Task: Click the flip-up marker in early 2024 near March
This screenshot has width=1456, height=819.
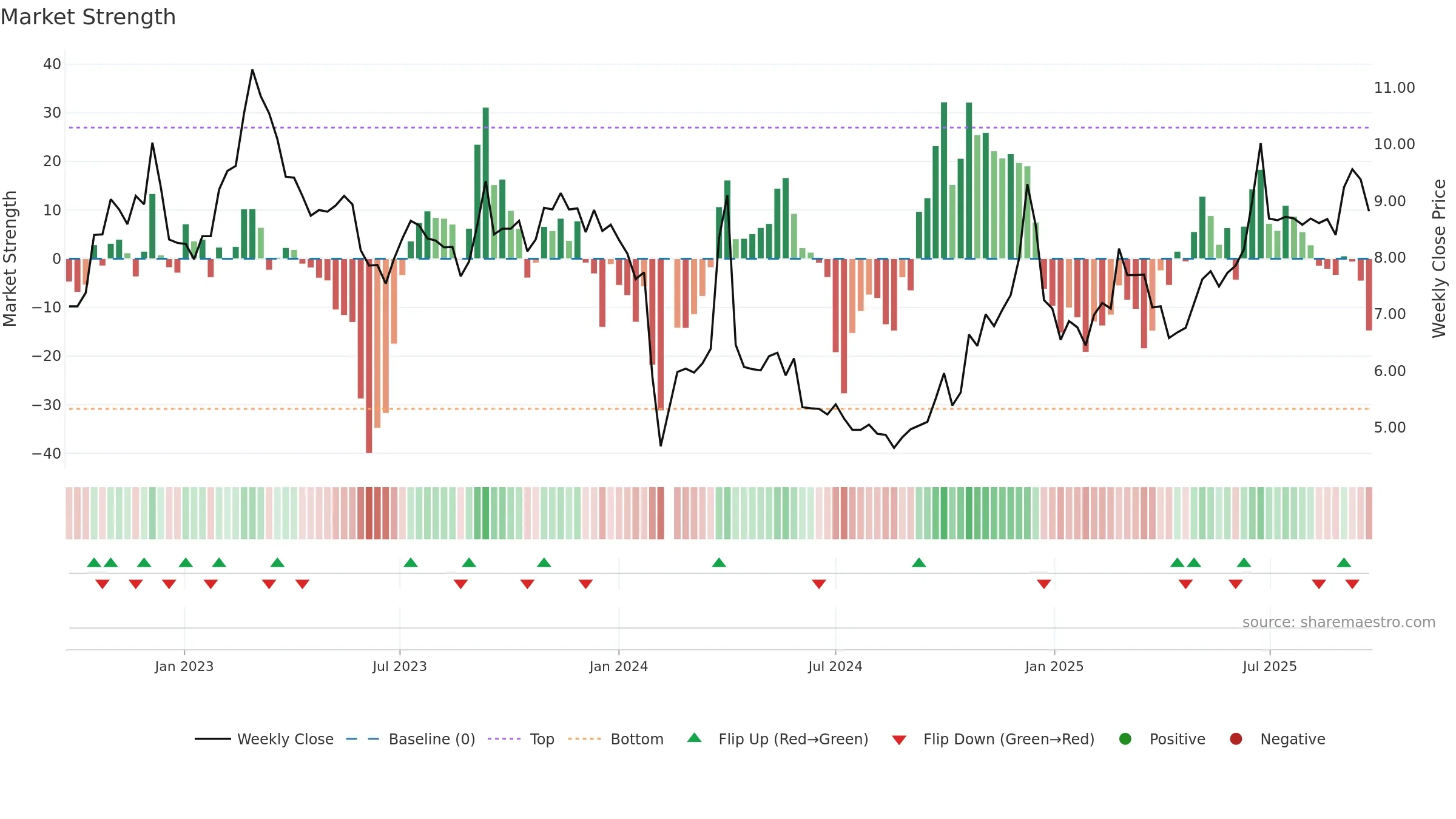Action: [x=719, y=562]
